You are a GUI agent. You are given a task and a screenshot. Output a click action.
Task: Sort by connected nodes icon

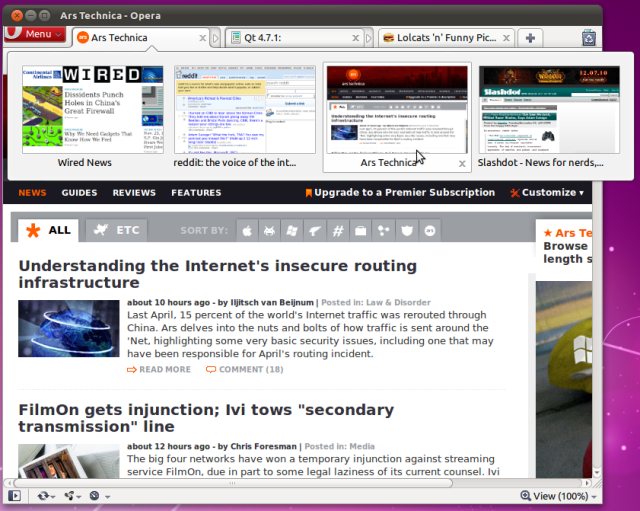click(x=383, y=231)
